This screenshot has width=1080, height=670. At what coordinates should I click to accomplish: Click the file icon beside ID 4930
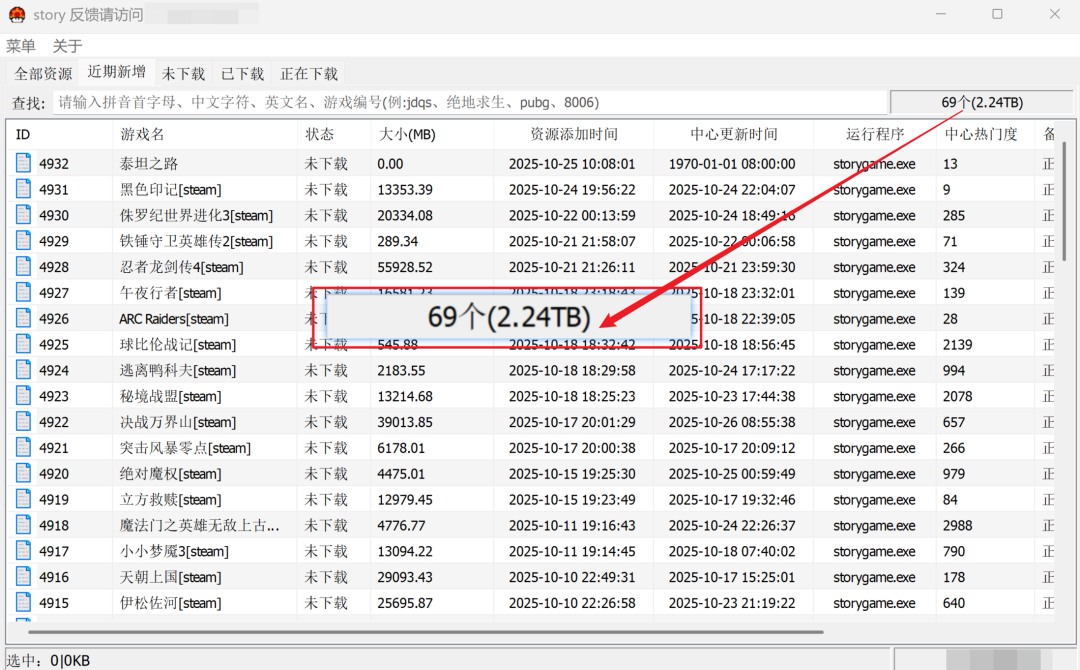pyautogui.click(x=24, y=215)
